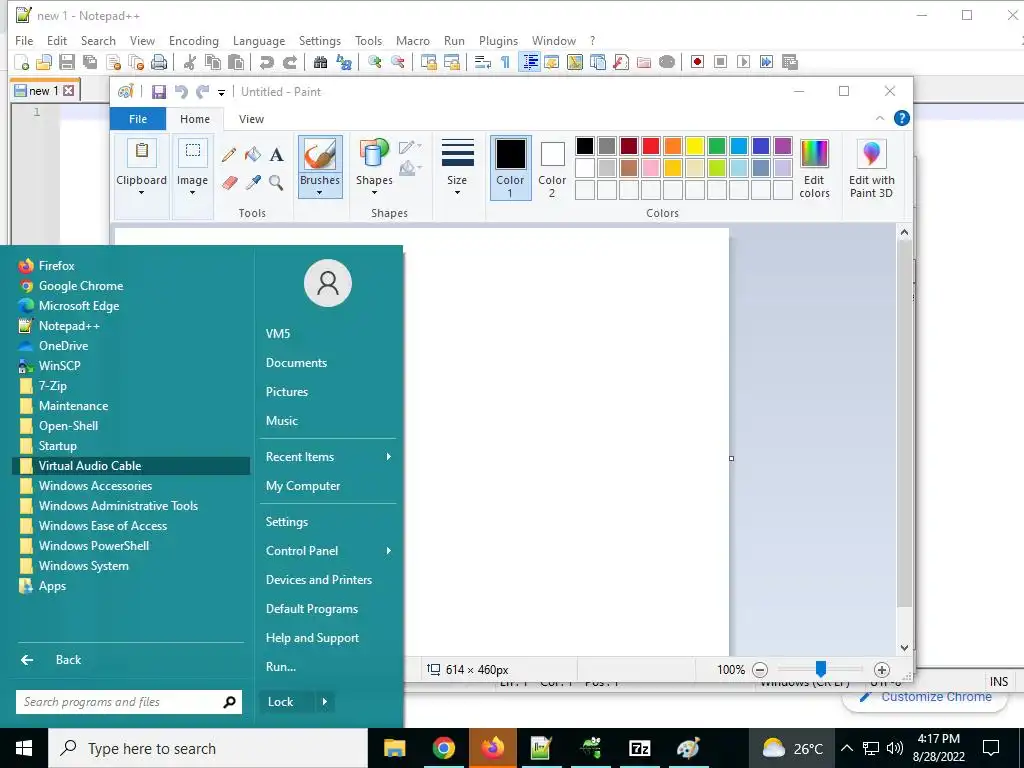Collapse the Paint ribbon chevron
The image size is (1024, 768).
tap(880, 118)
